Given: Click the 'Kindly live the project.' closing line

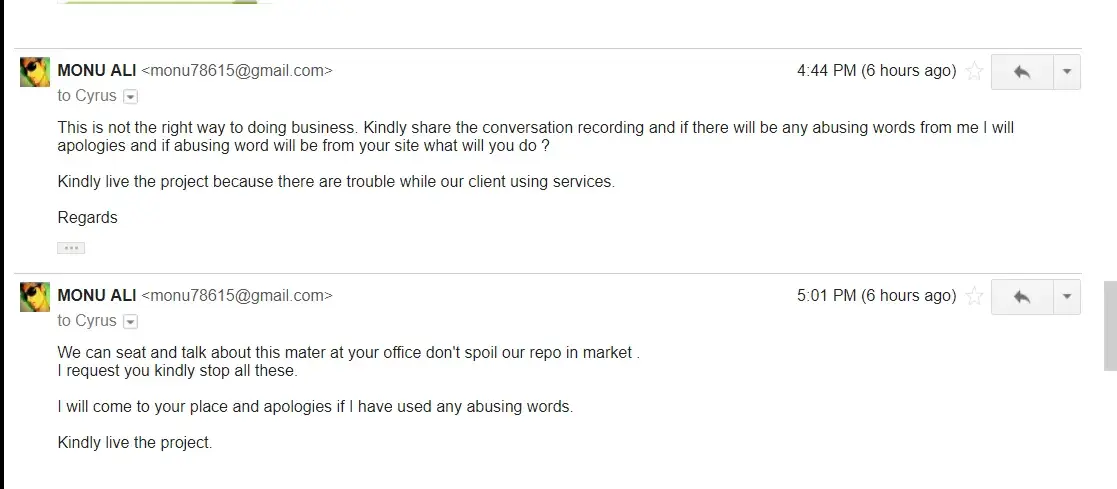Looking at the screenshot, I should point(135,442).
